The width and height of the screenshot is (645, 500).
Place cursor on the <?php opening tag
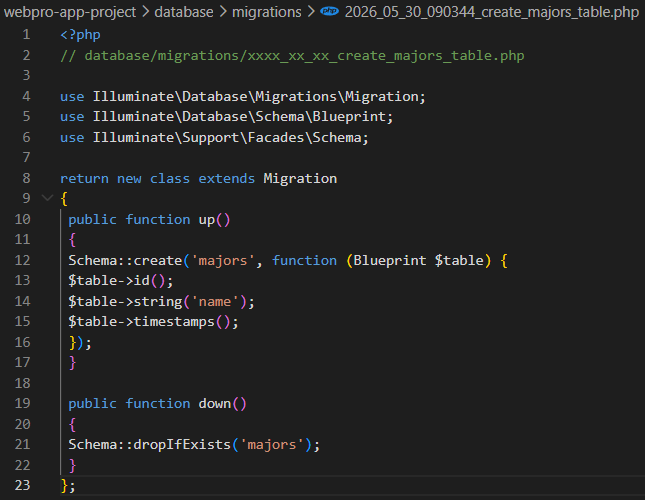(80, 35)
